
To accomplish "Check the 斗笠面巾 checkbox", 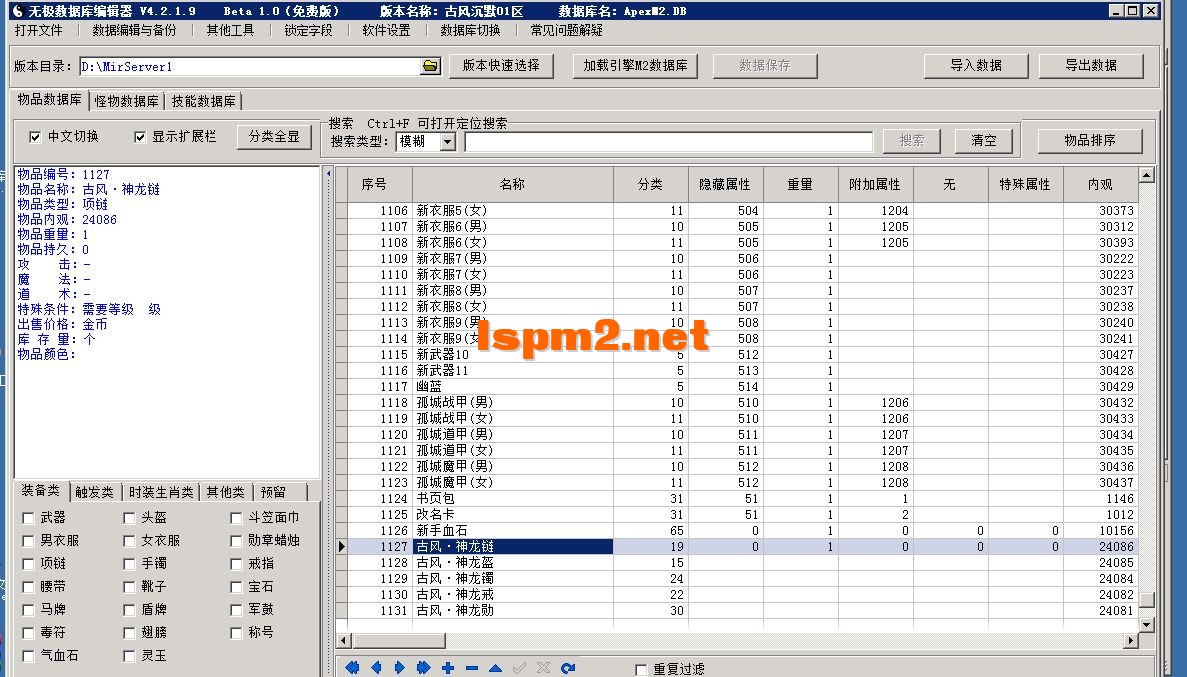I will coord(236,518).
